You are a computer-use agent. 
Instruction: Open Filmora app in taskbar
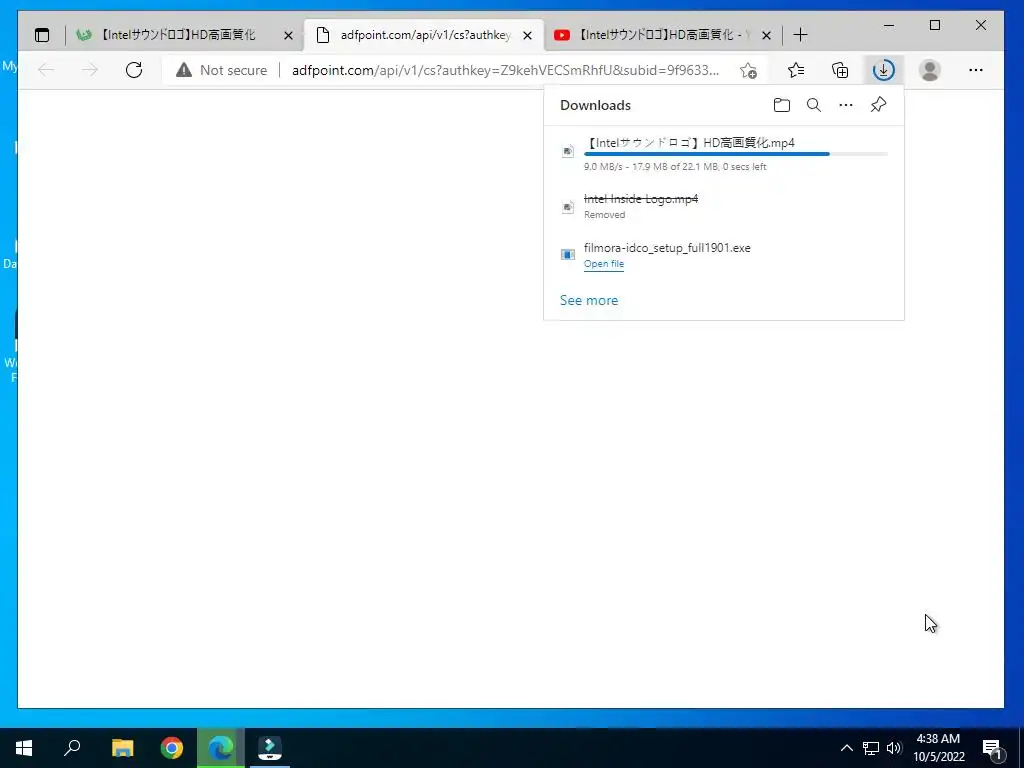tap(270, 748)
